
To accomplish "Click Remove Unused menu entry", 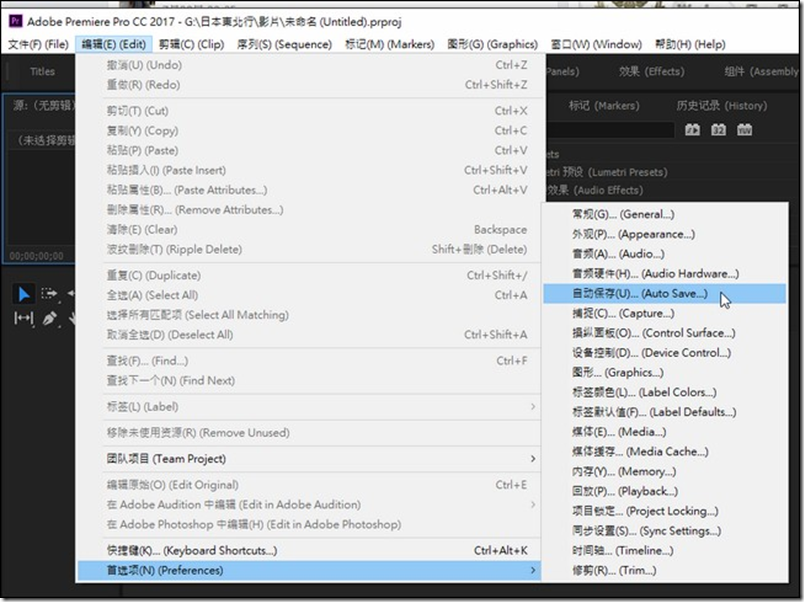I will (309, 433).
